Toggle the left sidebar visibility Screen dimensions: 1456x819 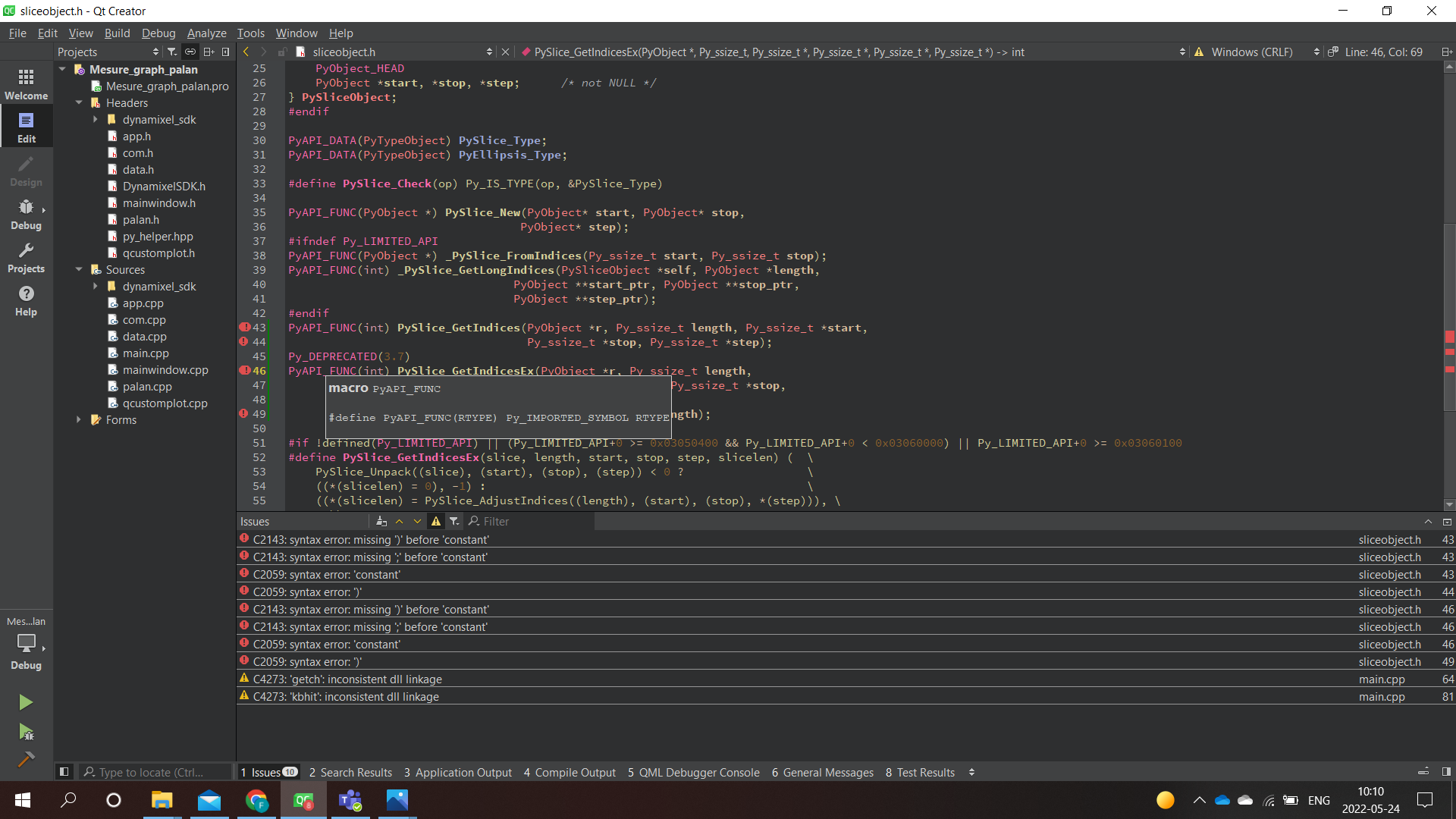click(x=64, y=772)
